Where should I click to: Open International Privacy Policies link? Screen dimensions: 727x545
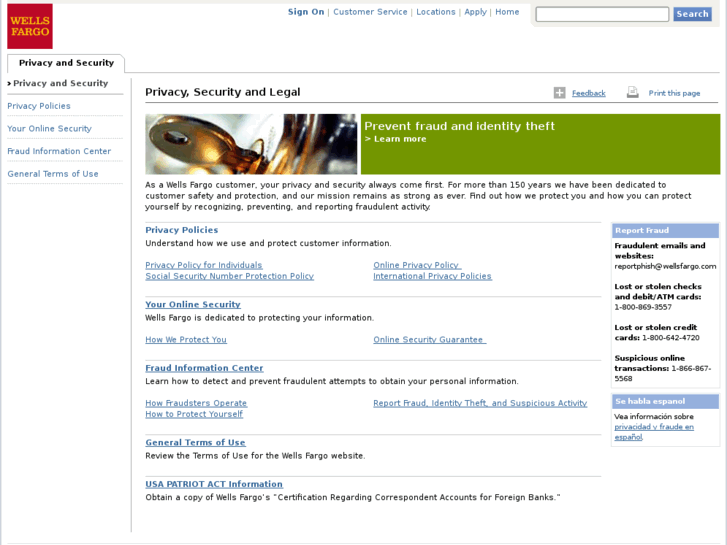(x=433, y=276)
